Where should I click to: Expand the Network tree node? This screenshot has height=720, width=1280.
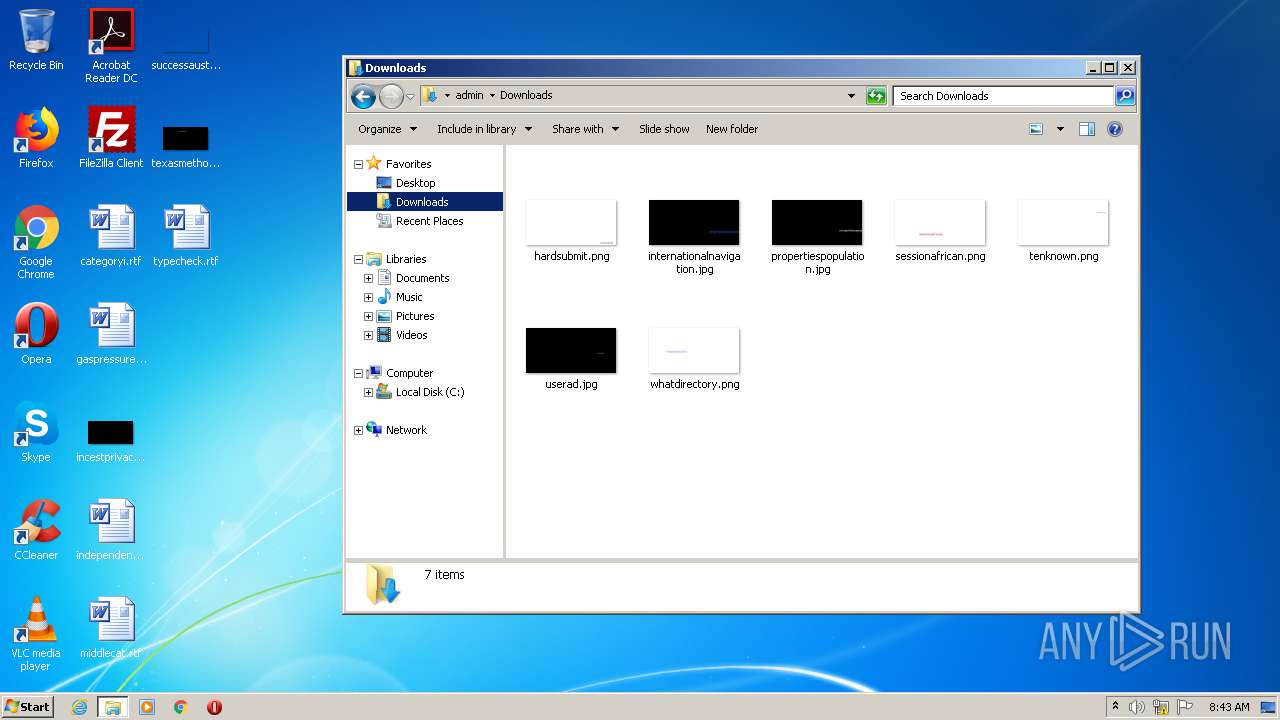pyautogui.click(x=358, y=430)
